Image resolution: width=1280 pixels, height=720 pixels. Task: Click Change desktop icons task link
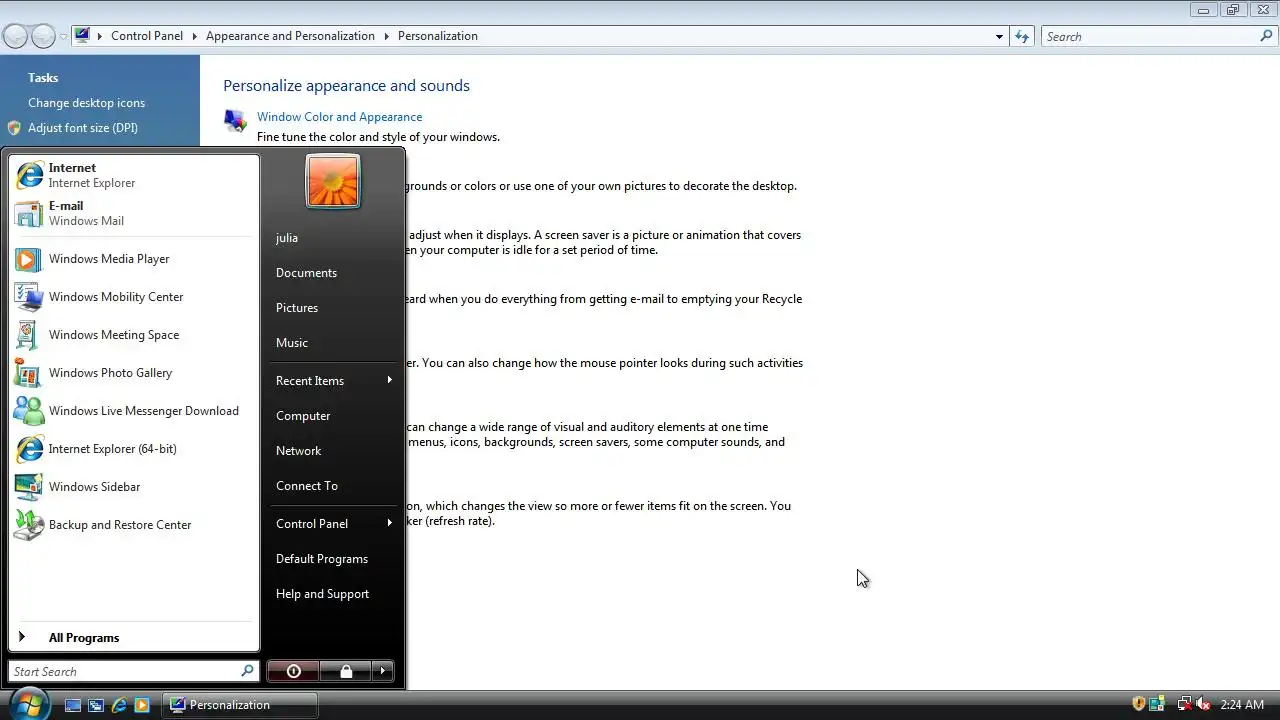pos(86,103)
